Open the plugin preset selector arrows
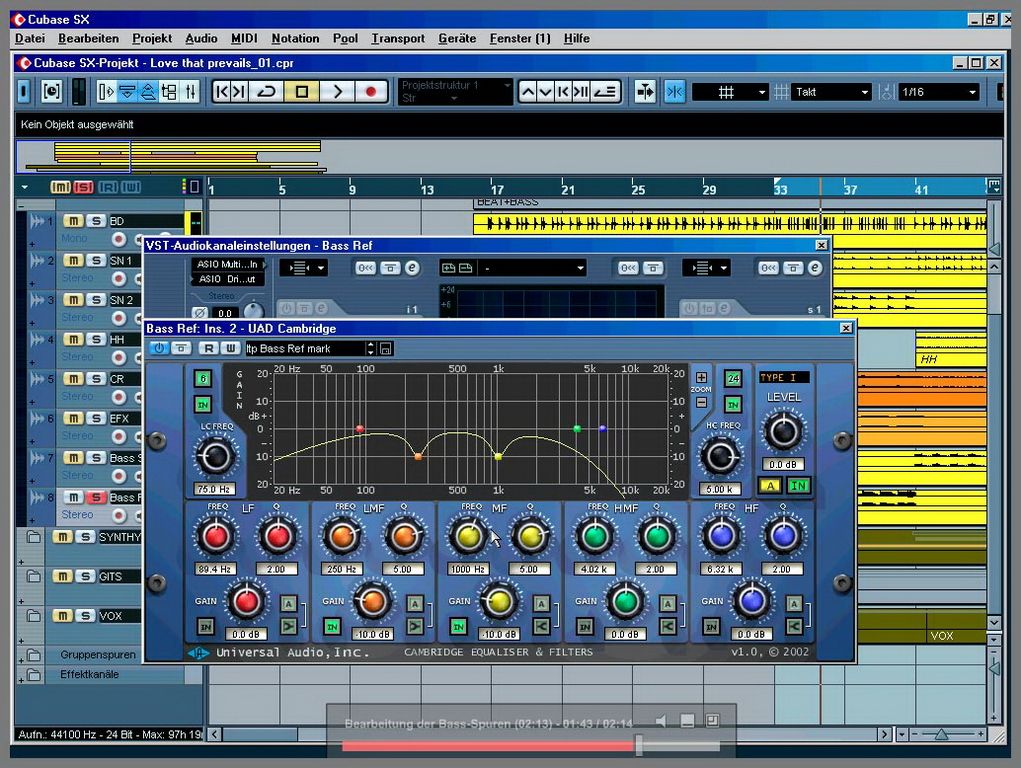Screen dimensions: 1021x768 click(371, 348)
